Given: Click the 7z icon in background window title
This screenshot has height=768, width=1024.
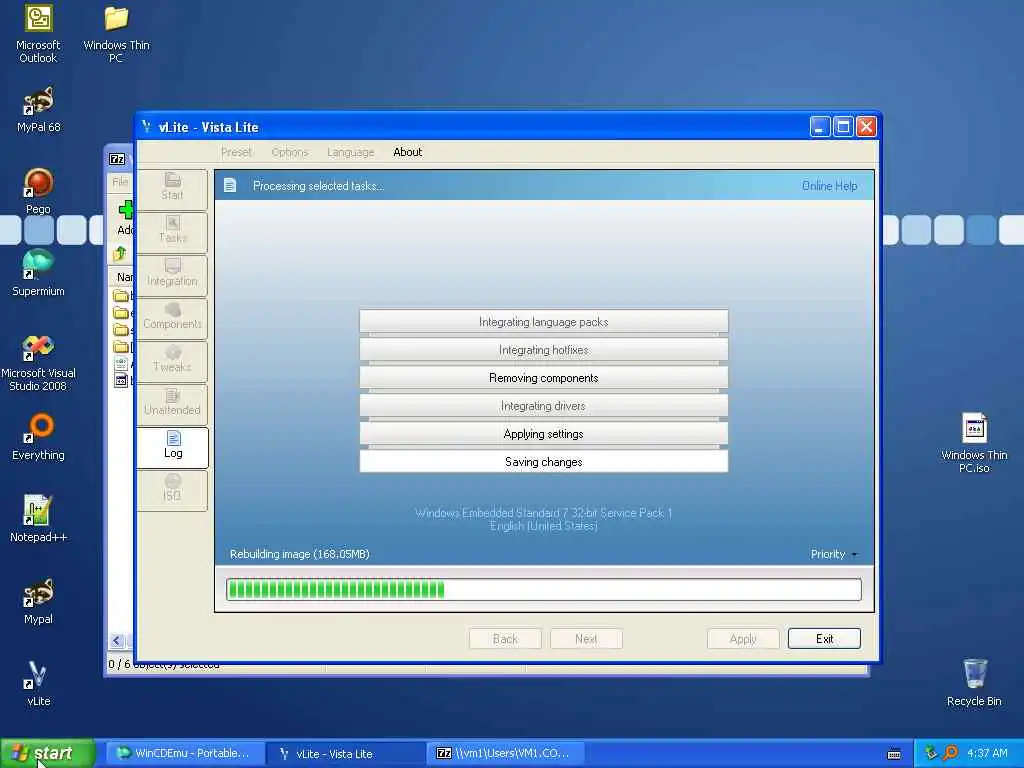Looking at the screenshot, I should click(117, 159).
